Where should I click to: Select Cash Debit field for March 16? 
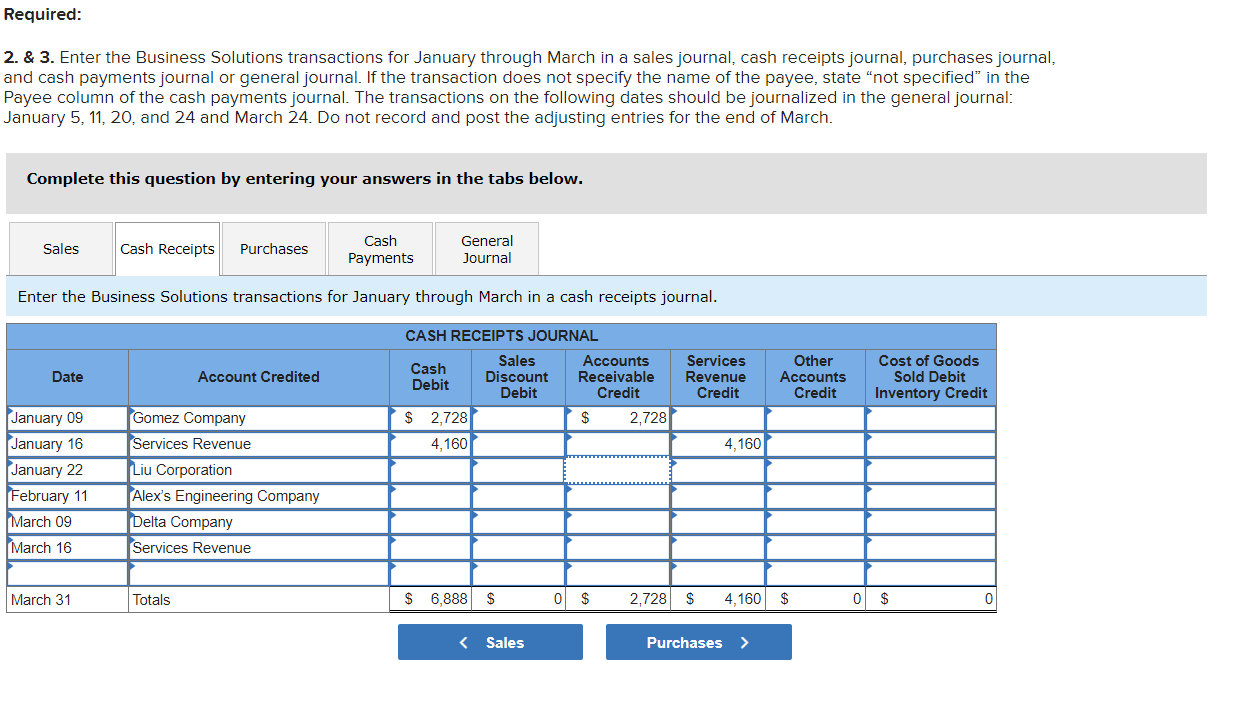pyautogui.click(x=430, y=548)
